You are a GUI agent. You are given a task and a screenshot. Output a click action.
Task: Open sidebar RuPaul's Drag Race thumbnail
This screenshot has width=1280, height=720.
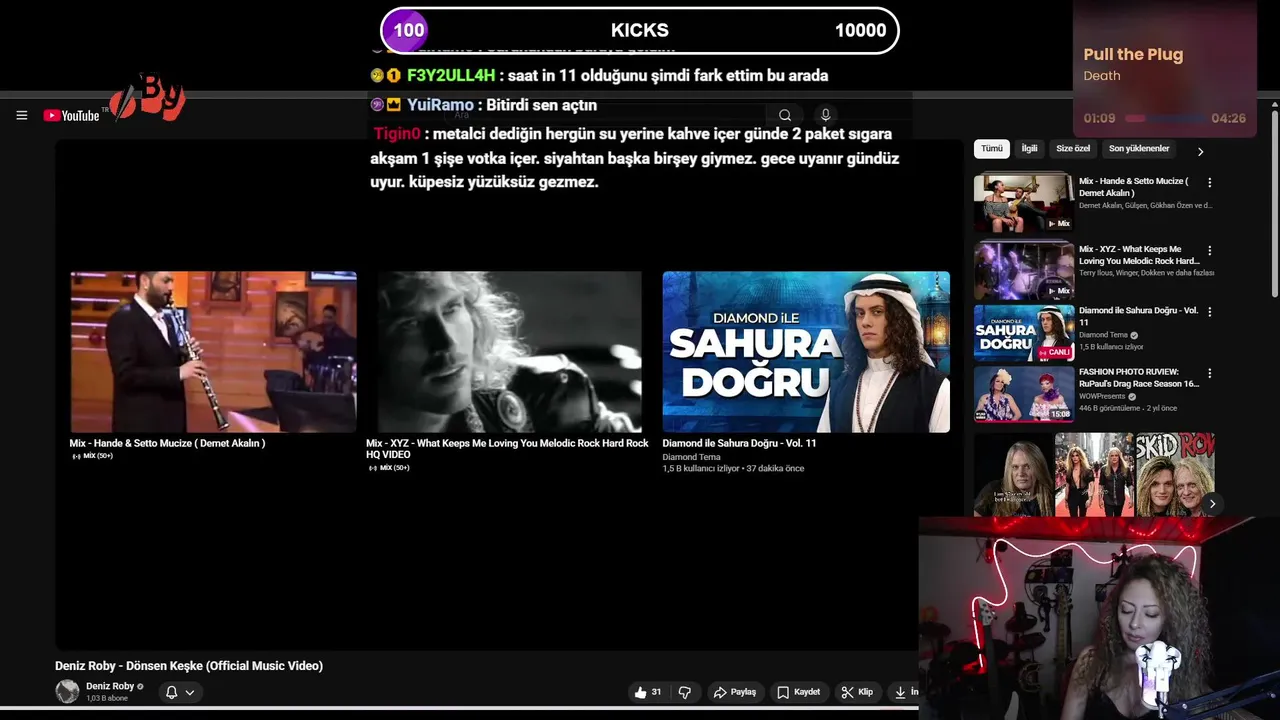1024,394
